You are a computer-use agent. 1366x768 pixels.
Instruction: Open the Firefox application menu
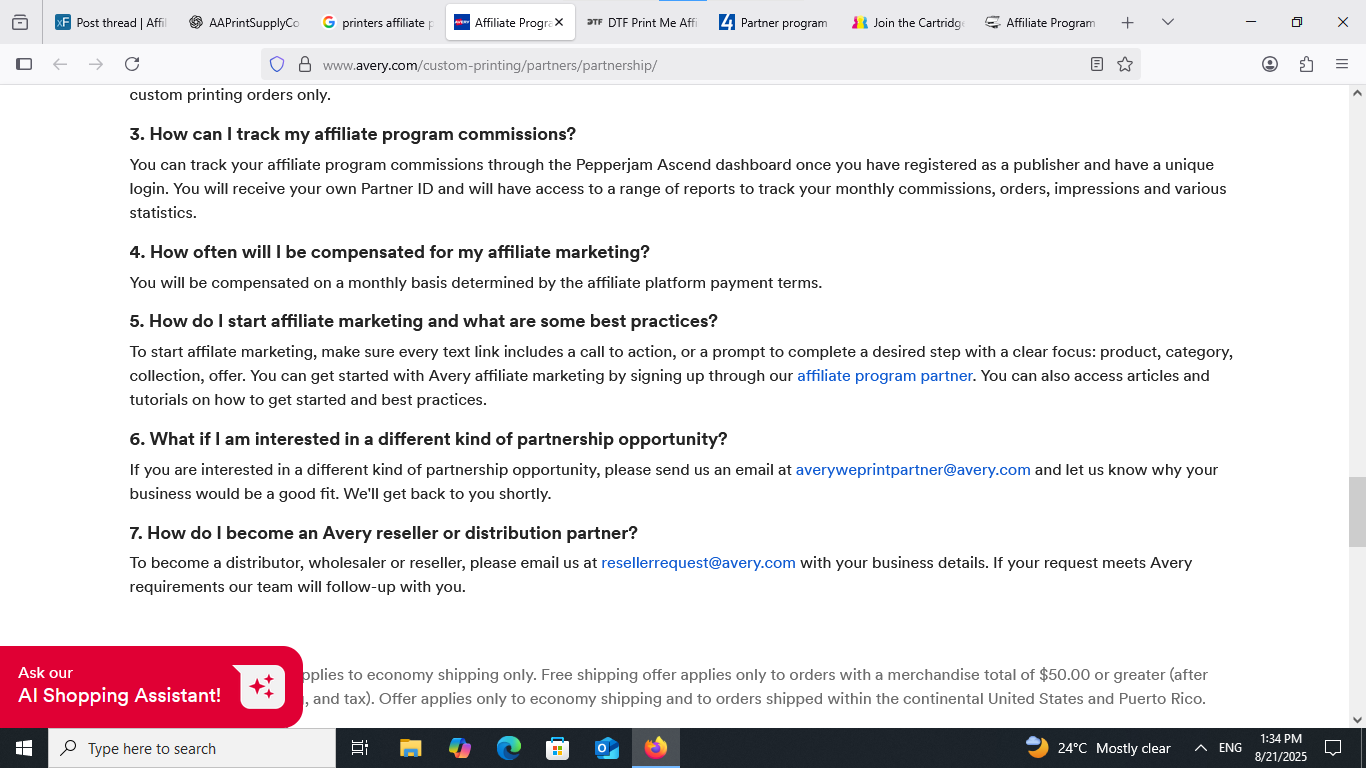tap(1342, 64)
